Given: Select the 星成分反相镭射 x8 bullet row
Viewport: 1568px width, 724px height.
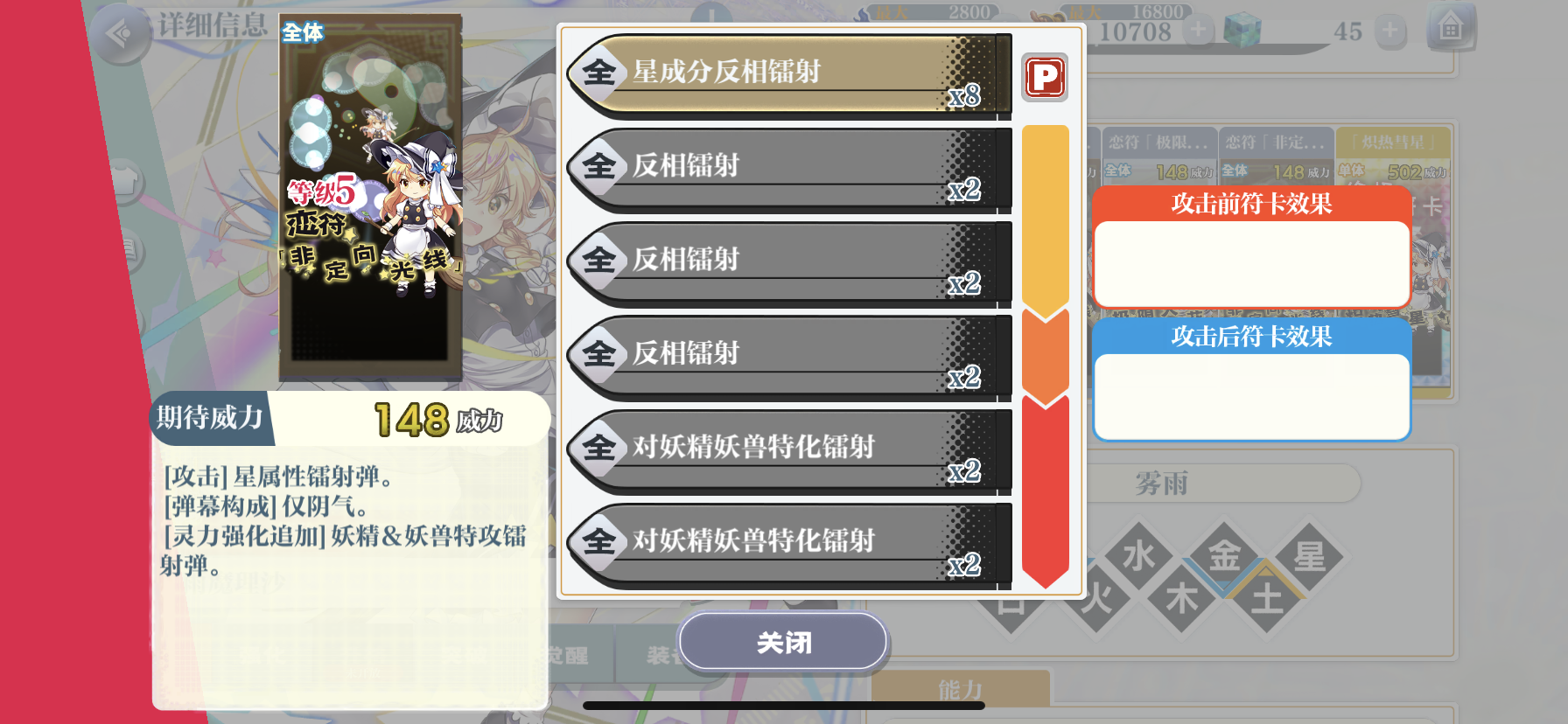Looking at the screenshot, I should point(789,73).
